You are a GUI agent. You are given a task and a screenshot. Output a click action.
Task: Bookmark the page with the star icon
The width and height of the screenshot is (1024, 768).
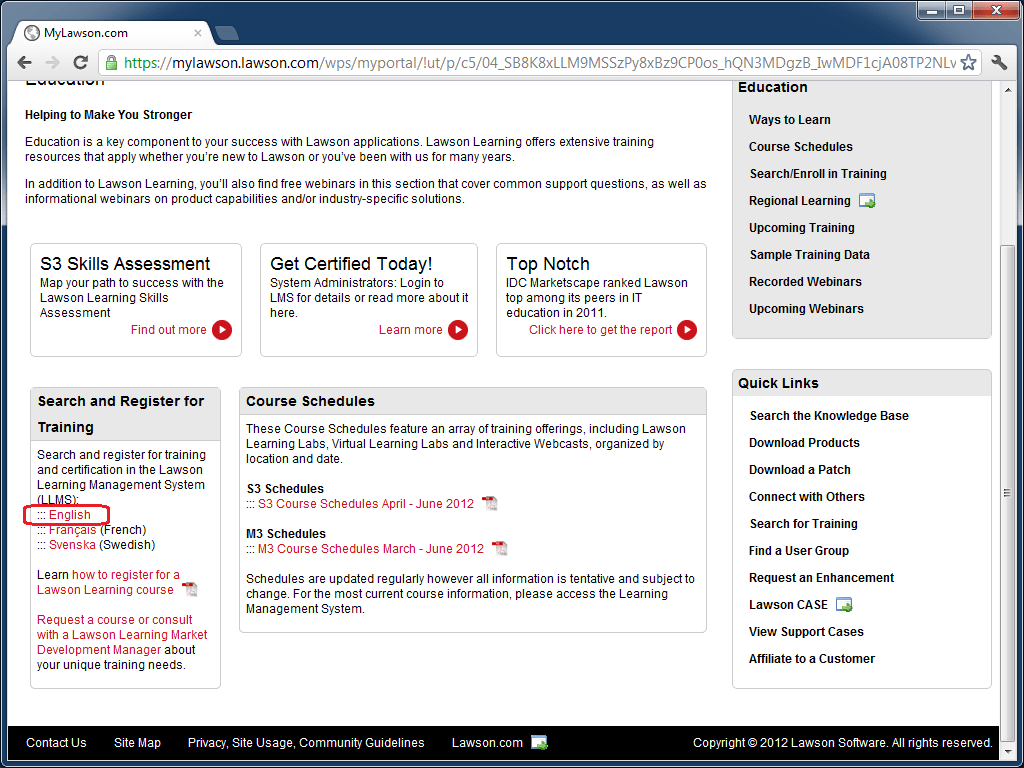(968, 61)
